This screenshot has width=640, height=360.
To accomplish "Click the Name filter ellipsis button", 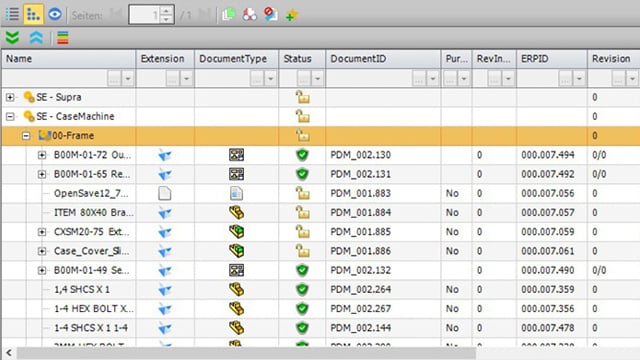I will (114, 78).
